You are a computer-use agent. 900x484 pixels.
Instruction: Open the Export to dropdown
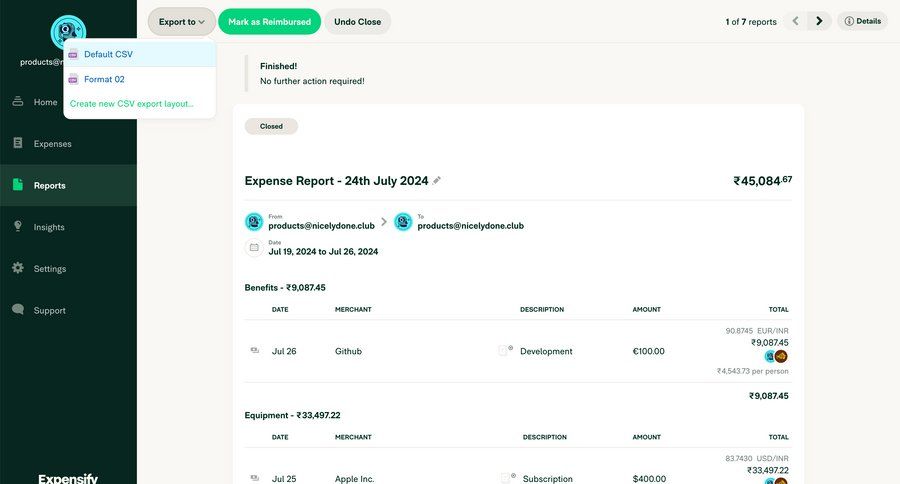[181, 22]
